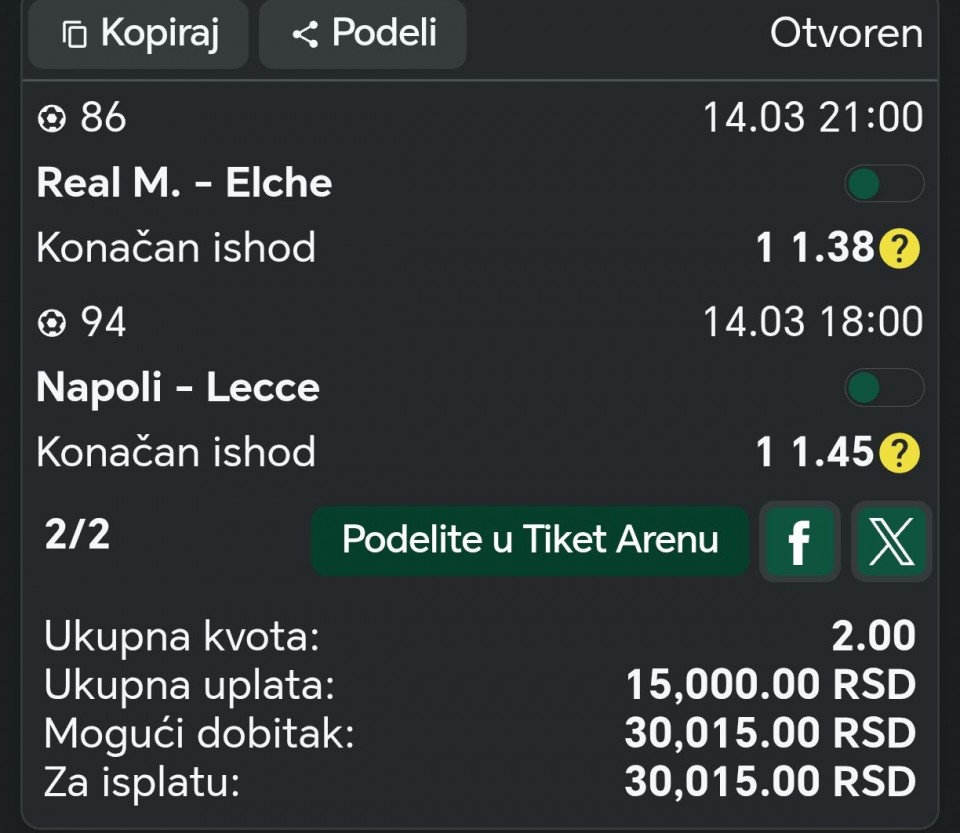Share the ticket via the X icon
The image size is (960, 833).
[x=891, y=542]
